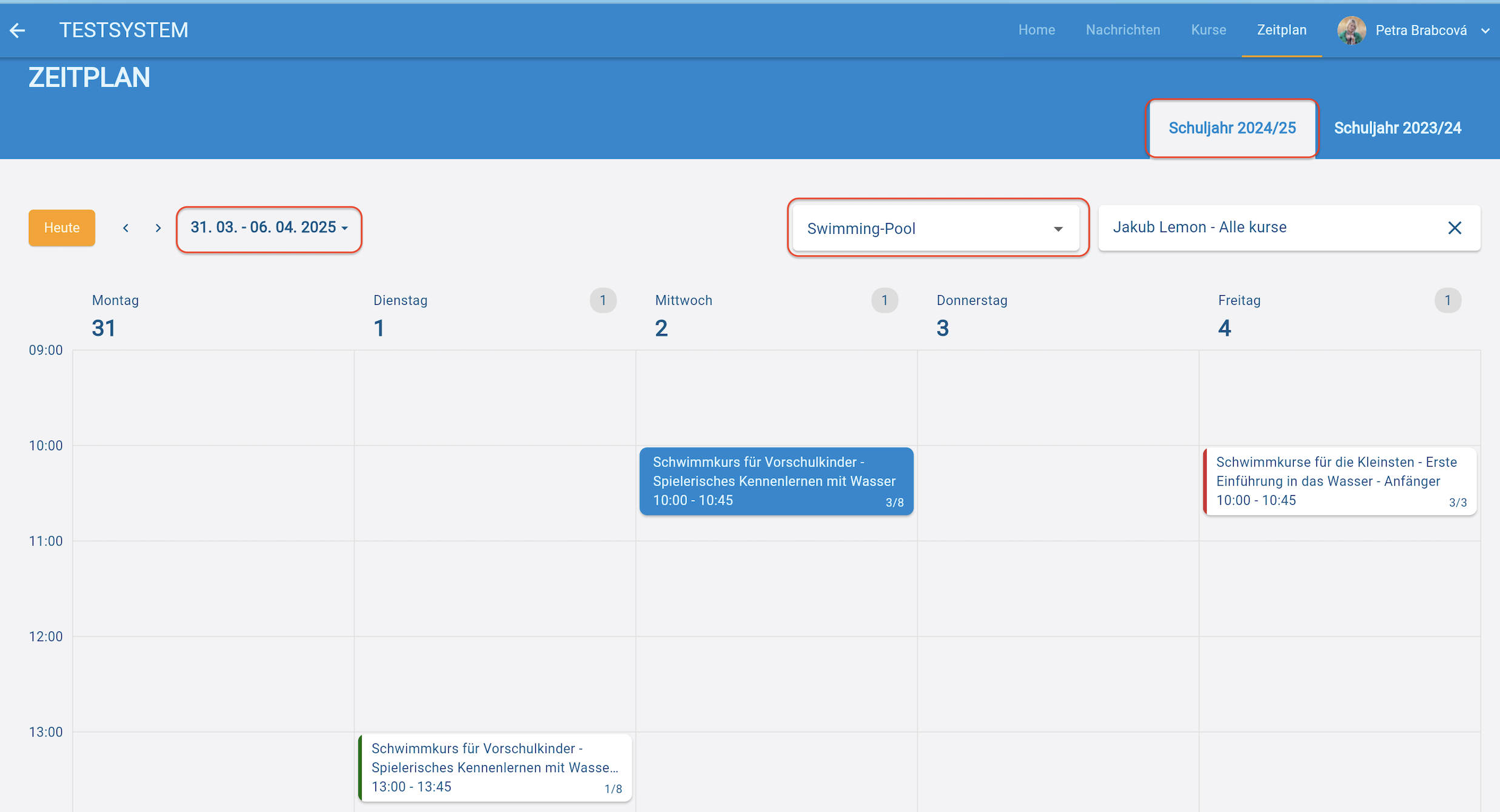Open the Home menu item
The height and width of the screenshot is (812, 1500).
click(x=1036, y=30)
